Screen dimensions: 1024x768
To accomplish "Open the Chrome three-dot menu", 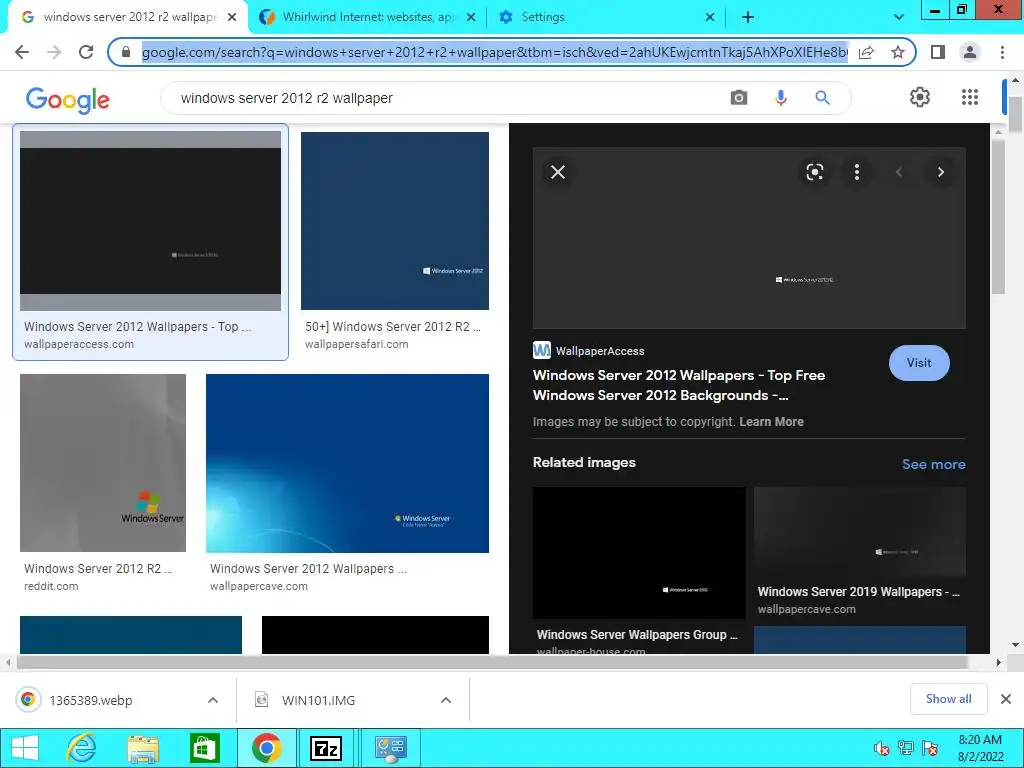I will (x=1002, y=52).
